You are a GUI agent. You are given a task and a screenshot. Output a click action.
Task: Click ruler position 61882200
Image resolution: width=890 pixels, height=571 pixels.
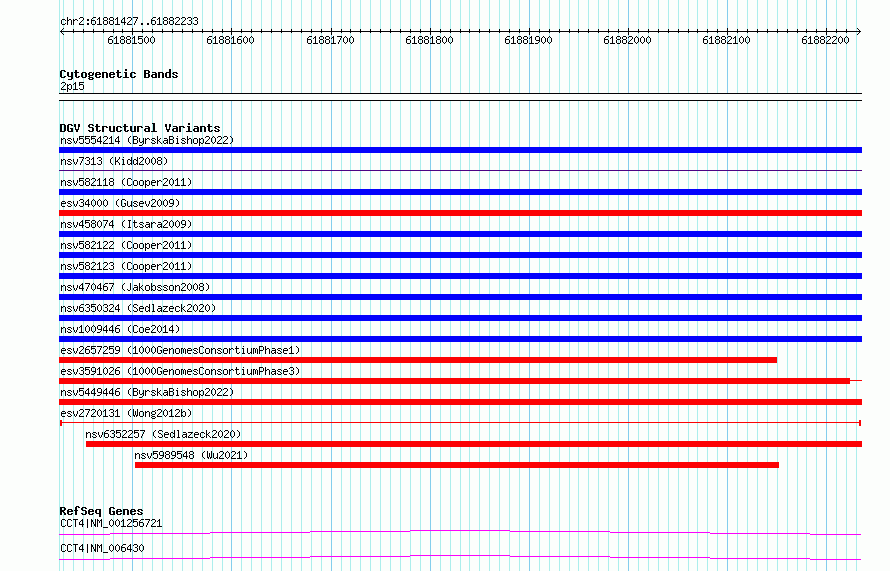pos(825,40)
